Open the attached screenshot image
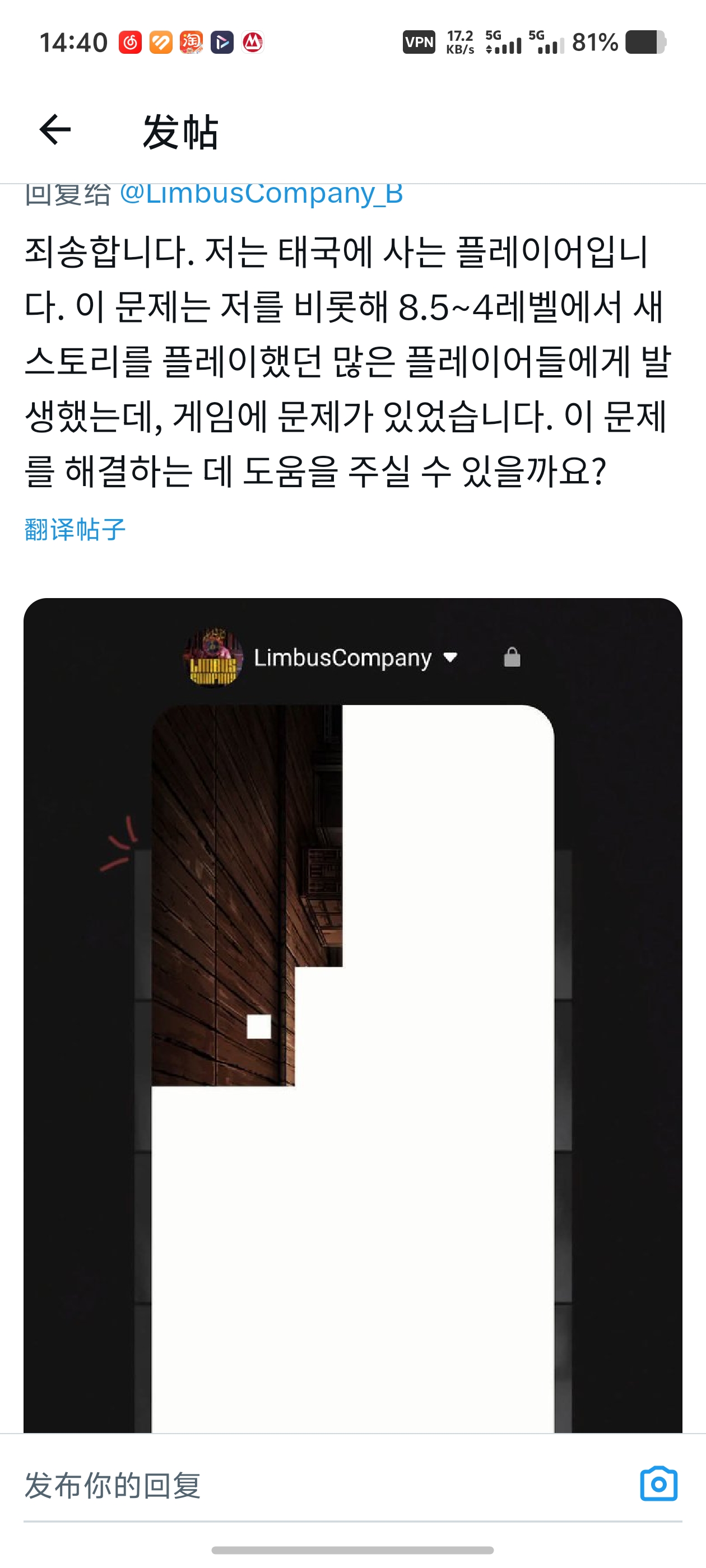The image size is (706, 1568). [x=352, y=1015]
